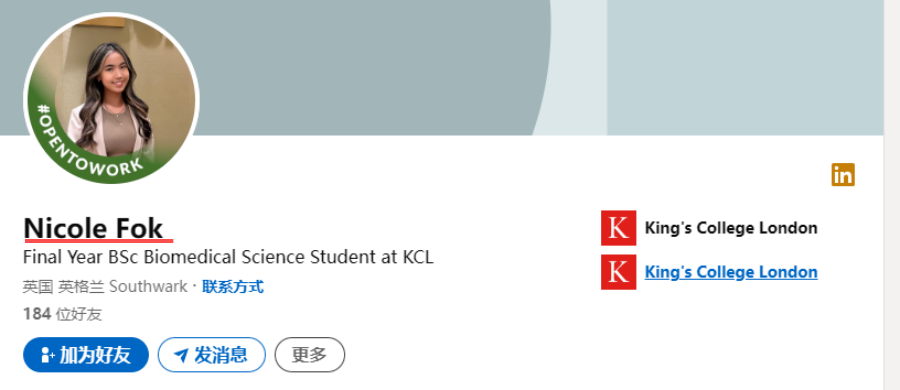Send a message via 发消息 button
This screenshot has height=390, width=900.
[212, 355]
